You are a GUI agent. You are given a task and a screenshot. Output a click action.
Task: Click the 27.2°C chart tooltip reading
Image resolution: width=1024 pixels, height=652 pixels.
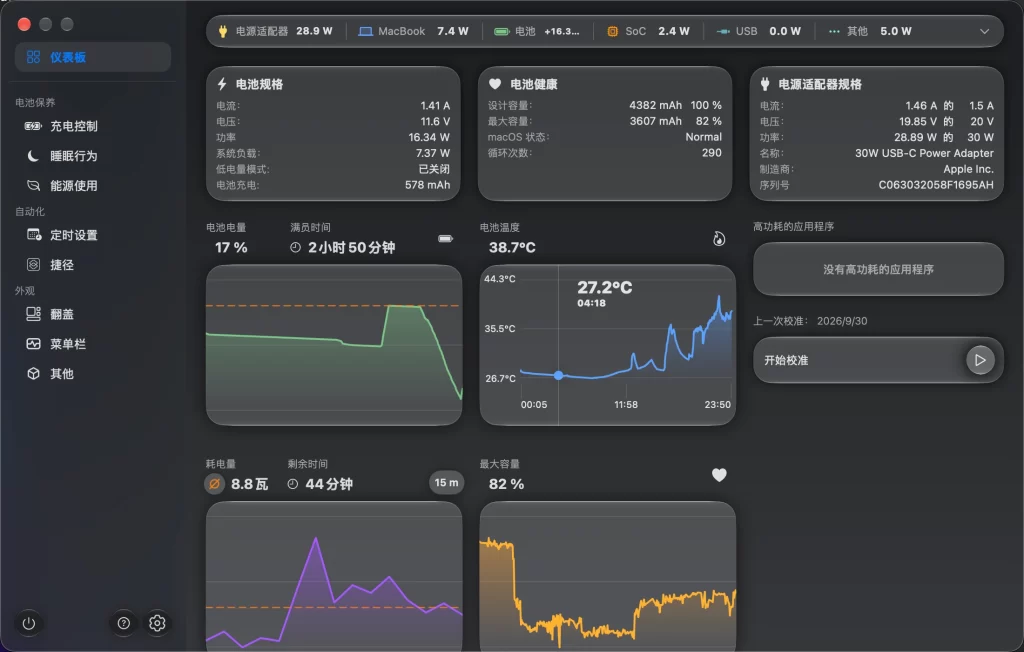(605, 287)
